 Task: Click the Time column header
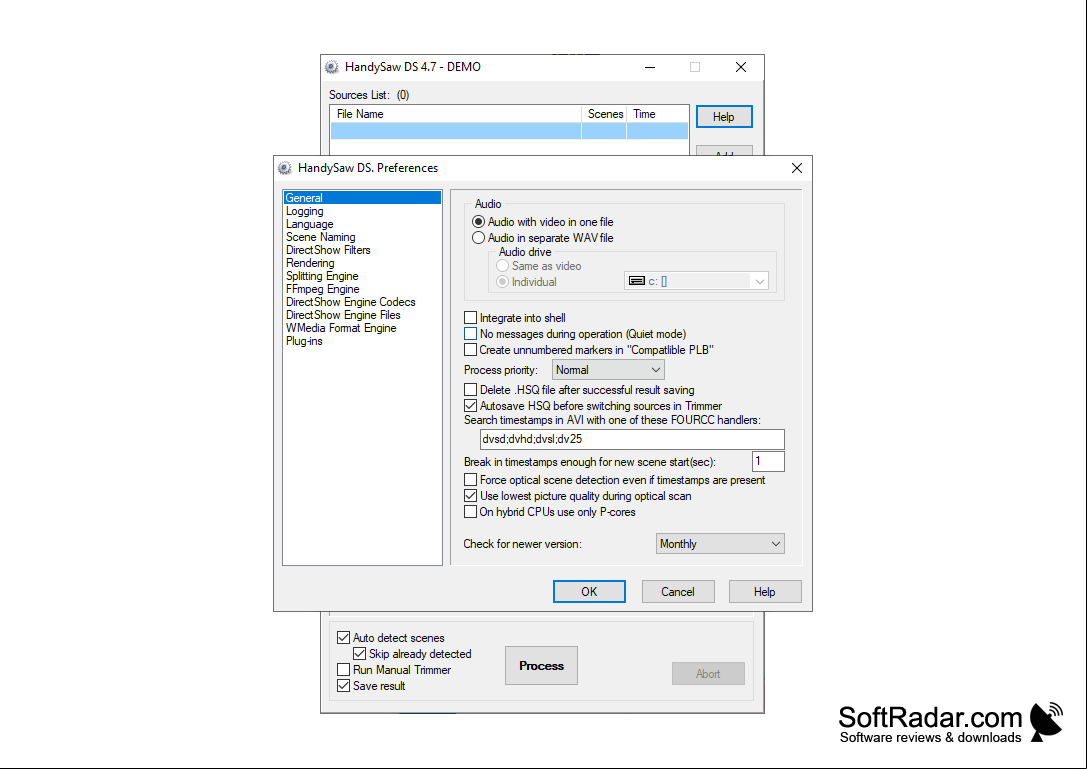tap(658, 114)
